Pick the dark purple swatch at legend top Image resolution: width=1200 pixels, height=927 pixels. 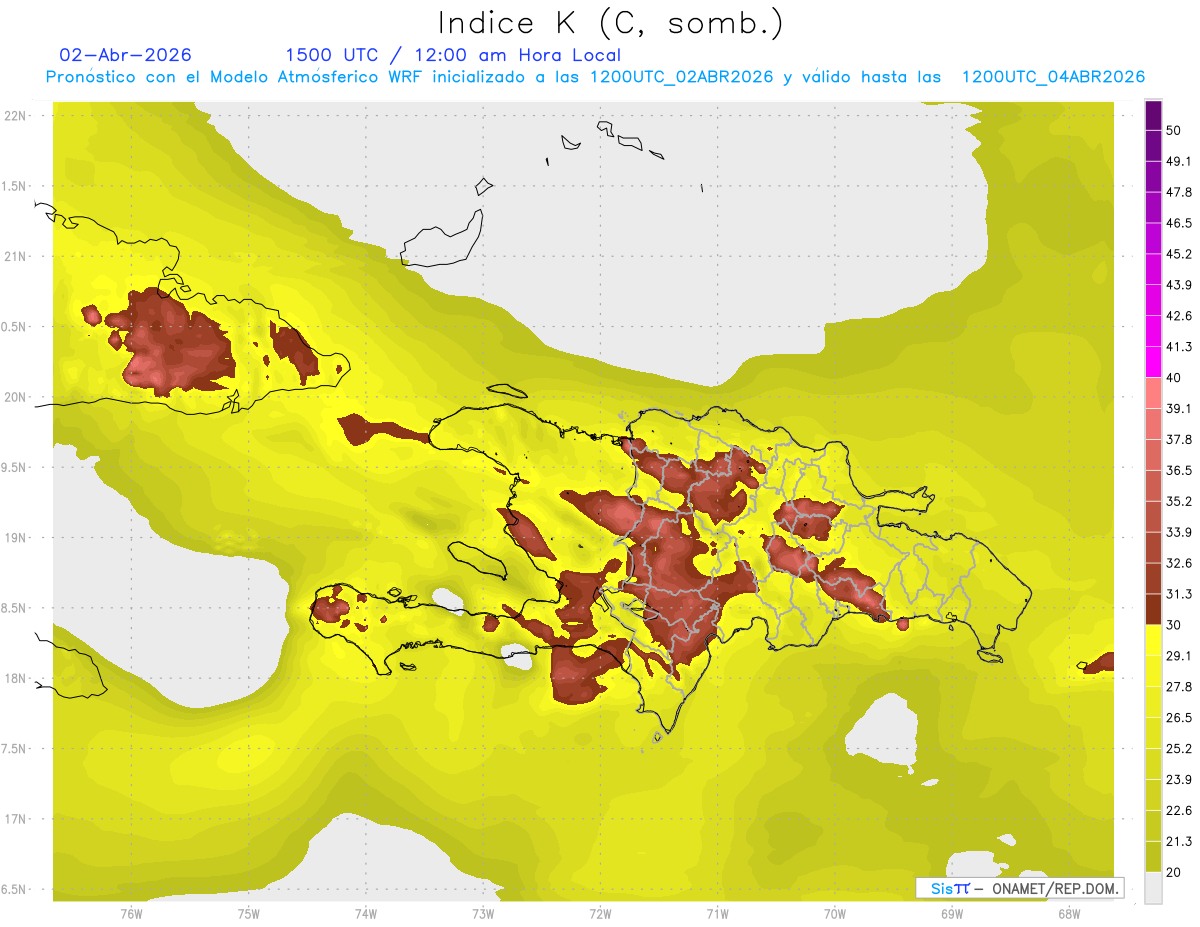(x=1153, y=117)
